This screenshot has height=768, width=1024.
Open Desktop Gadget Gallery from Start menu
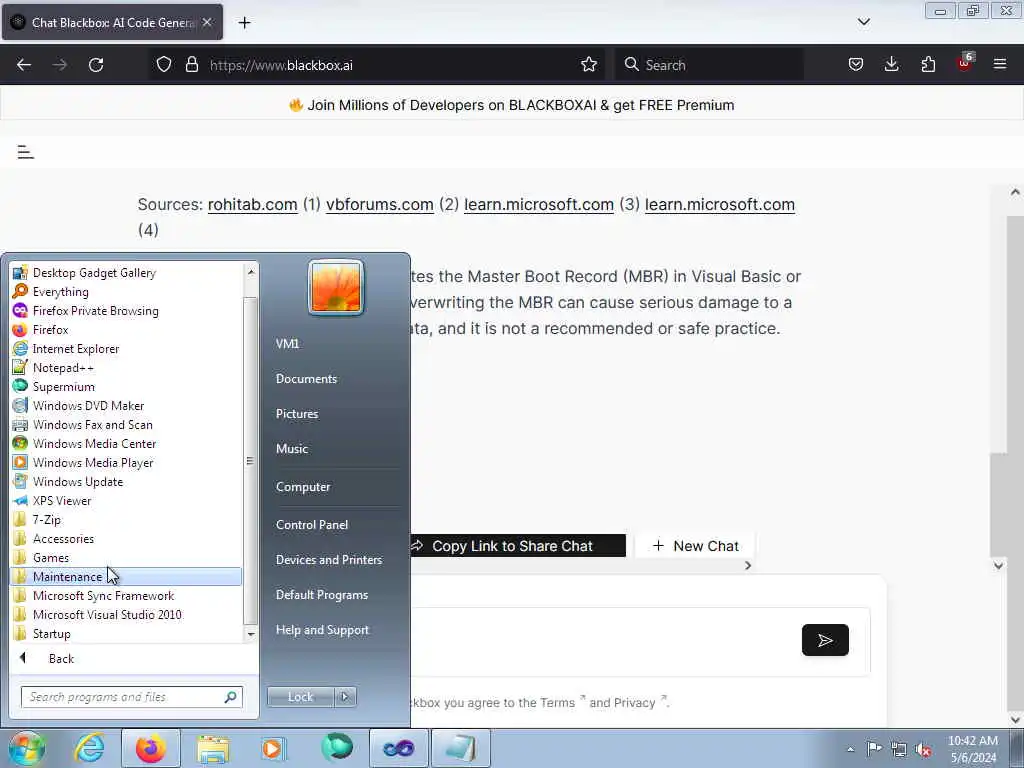pyautogui.click(x=94, y=272)
